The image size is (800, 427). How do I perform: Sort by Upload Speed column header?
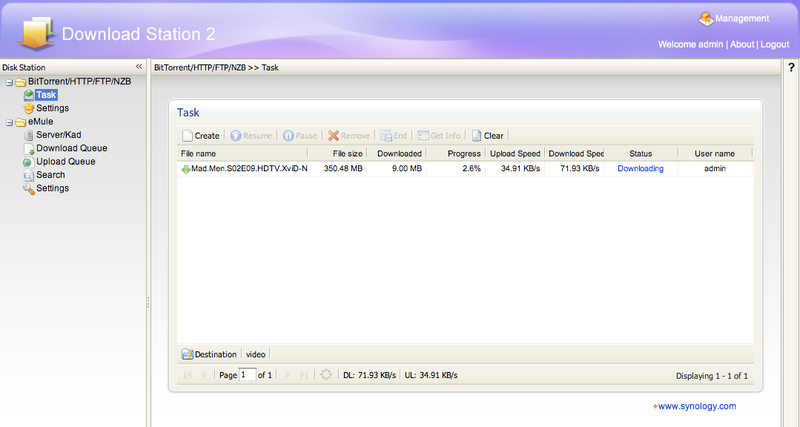pos(515,154)
